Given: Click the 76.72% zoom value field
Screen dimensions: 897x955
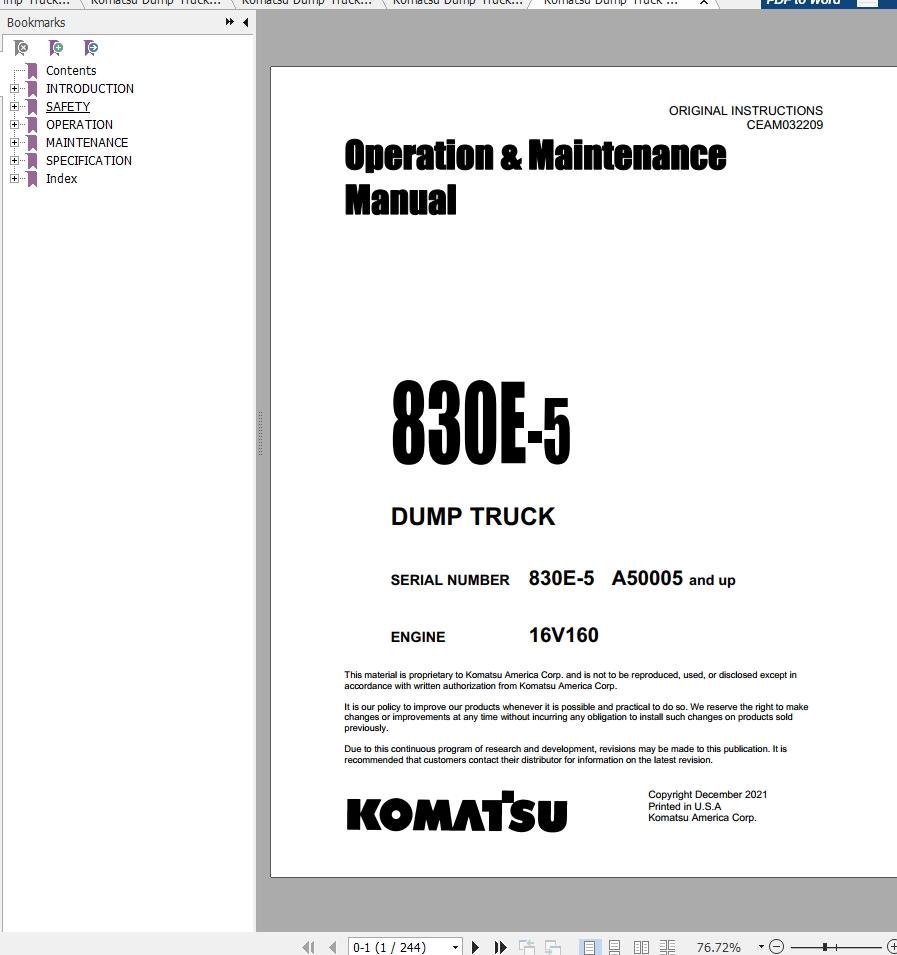Looking at the screenshot, I should pyautogui.click(x=719, y=947).
